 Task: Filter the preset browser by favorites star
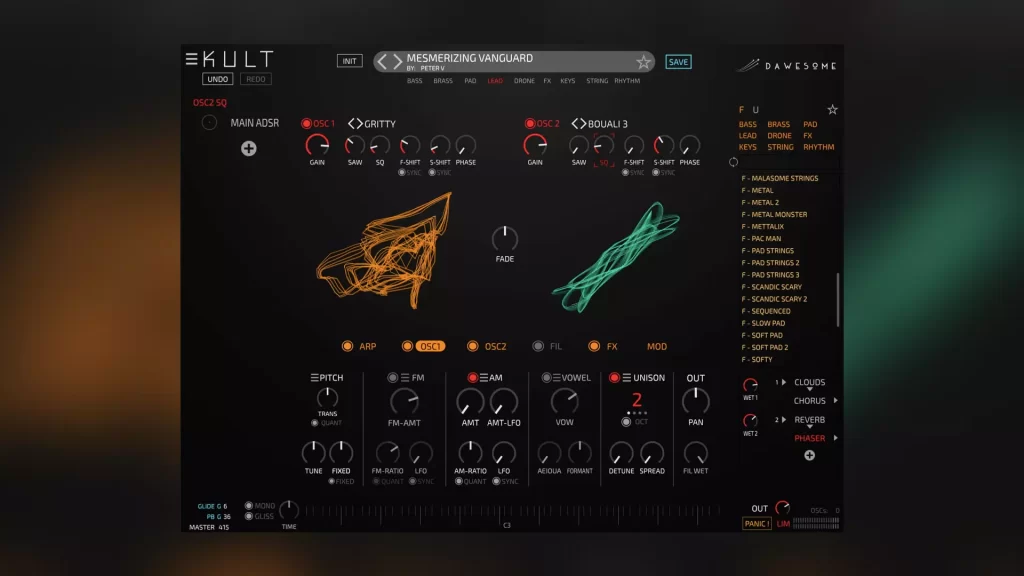pyautogui.click(x=832, y=110)
